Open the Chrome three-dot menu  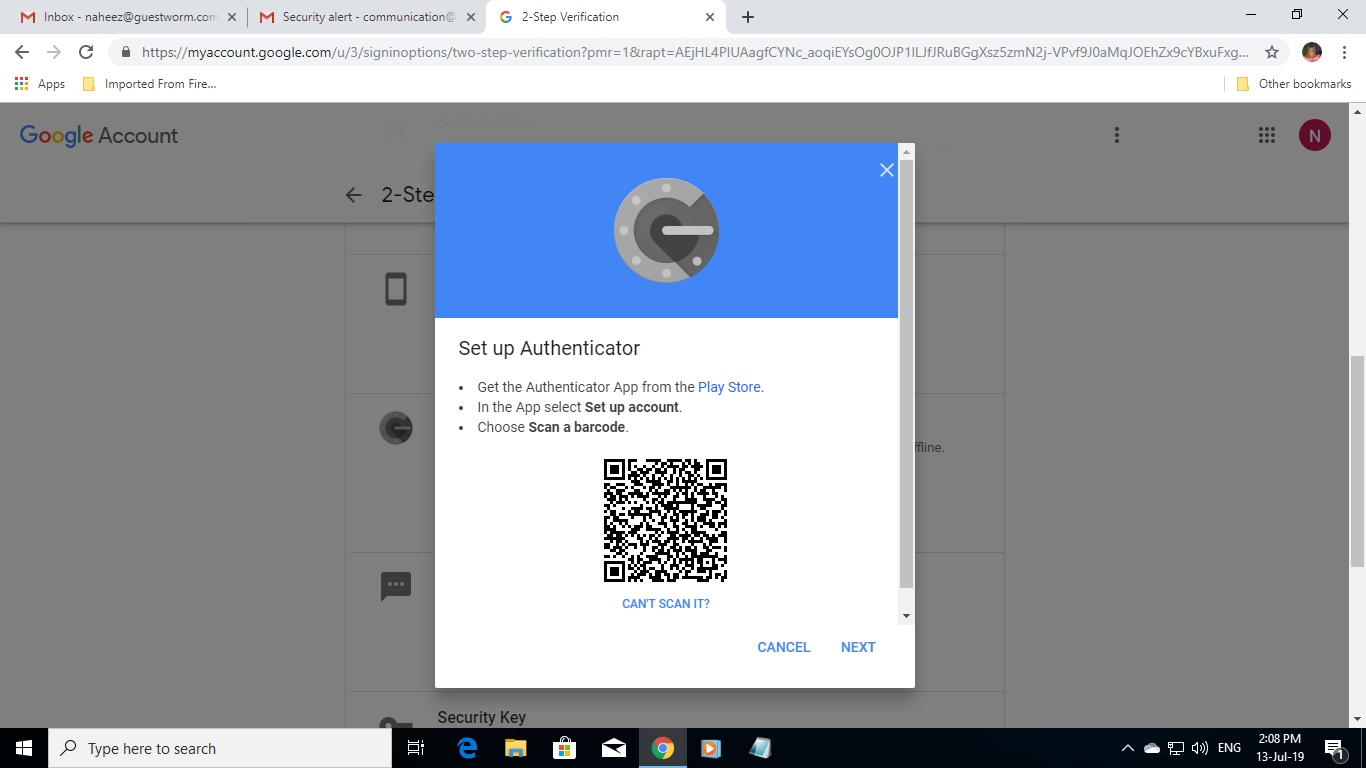point(1345,52)
